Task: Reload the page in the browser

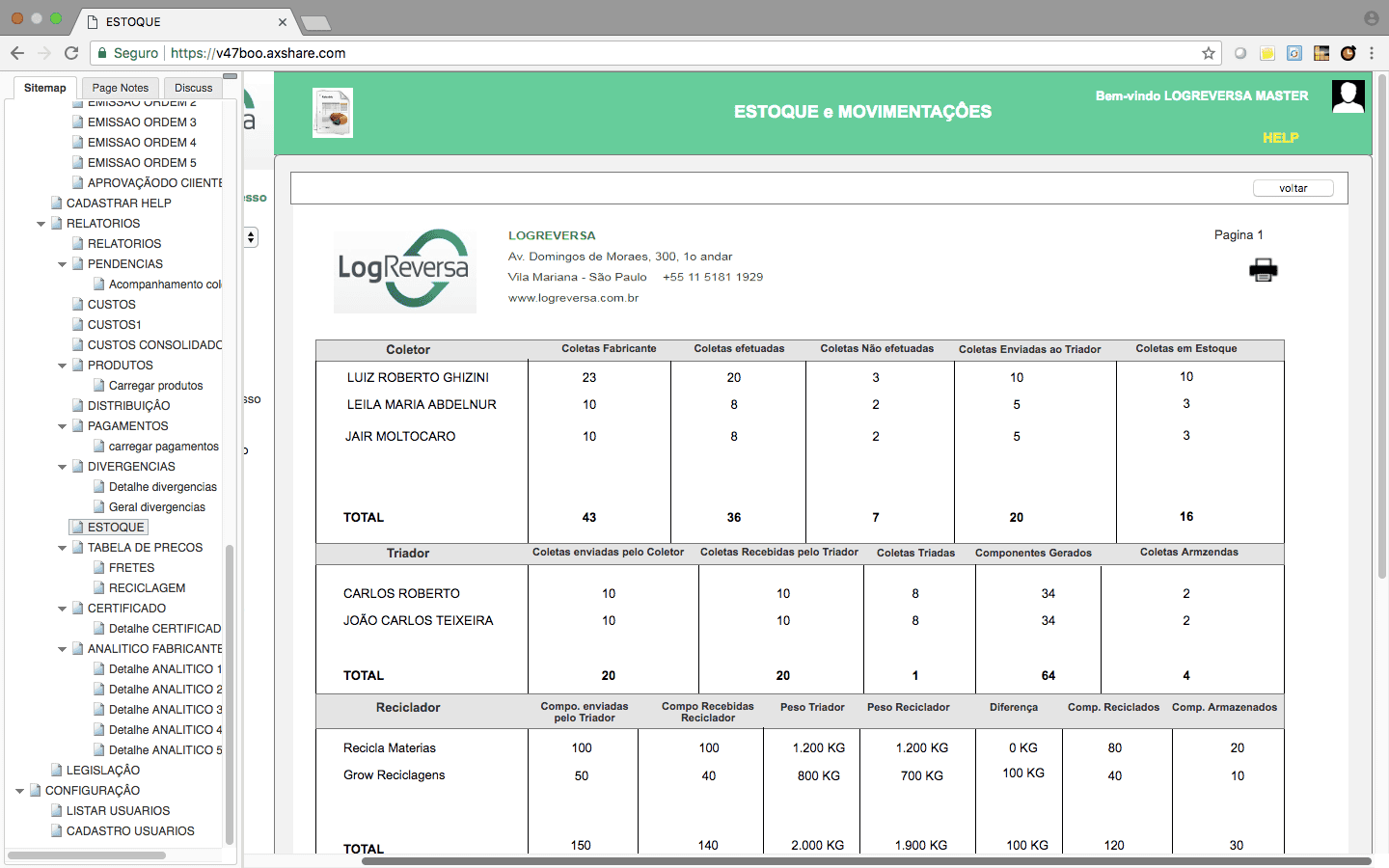Action: [x=71, y=53]
